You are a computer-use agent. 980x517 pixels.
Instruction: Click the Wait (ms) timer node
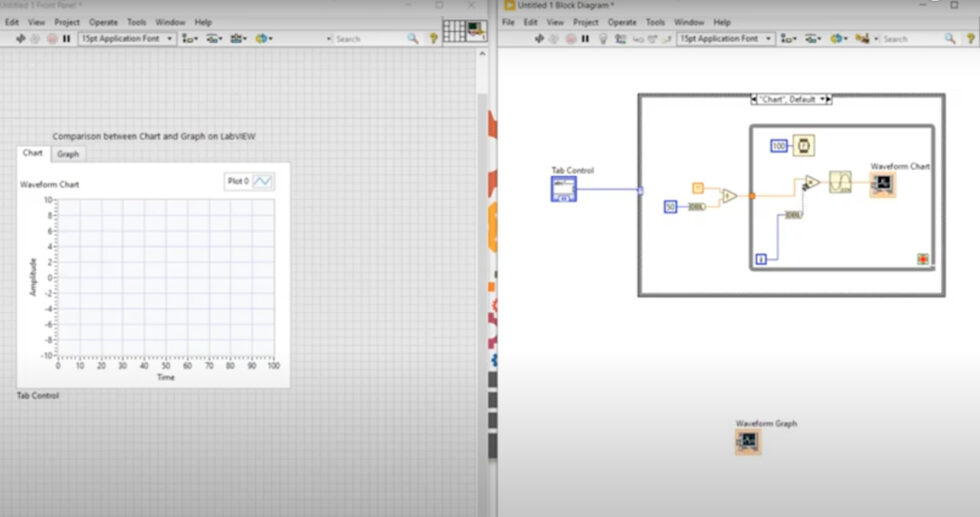pyautogui.click(x=803, y=146)
